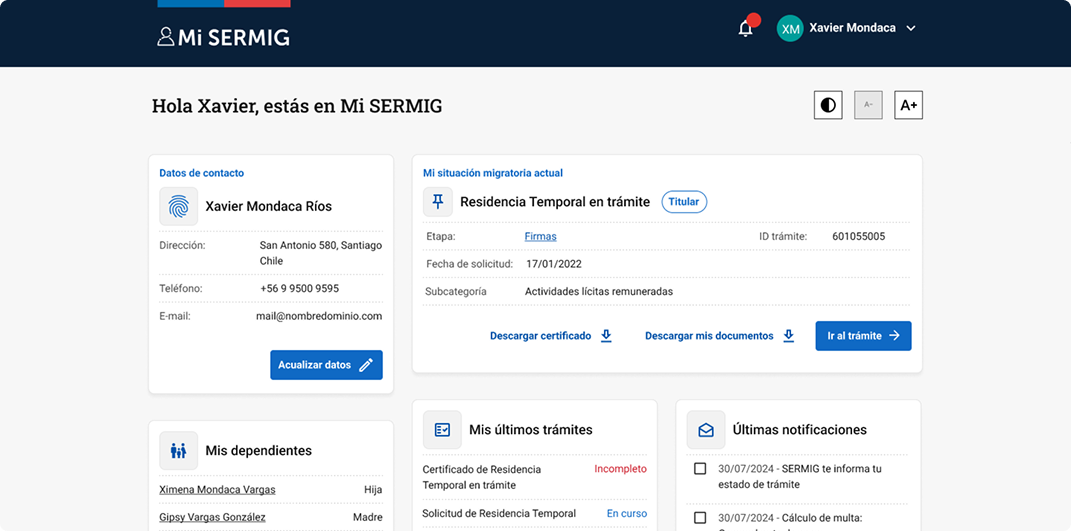Viewport: 1071px width, 531px height.
Task: Click Descargar certificado link
Action: (540, 336)
